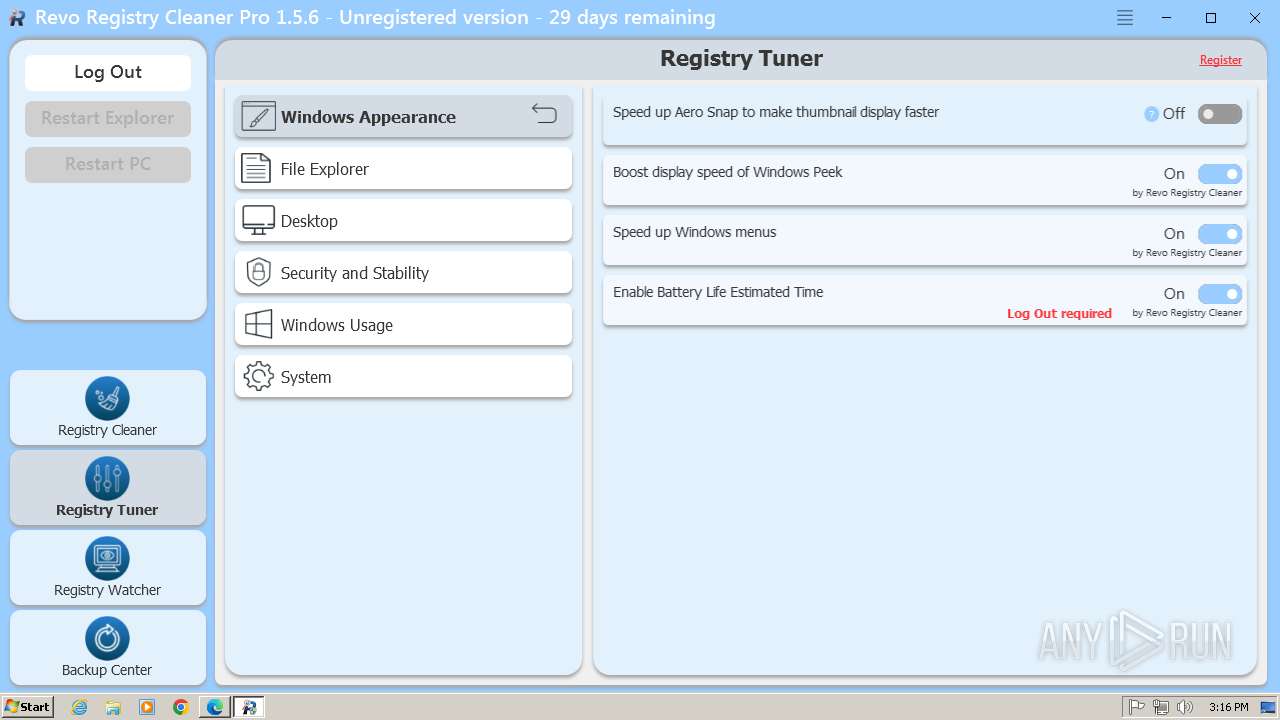Click the File Explorer document icon
Viewport: 1280px width, 720px height.
(x=257, y=169)
